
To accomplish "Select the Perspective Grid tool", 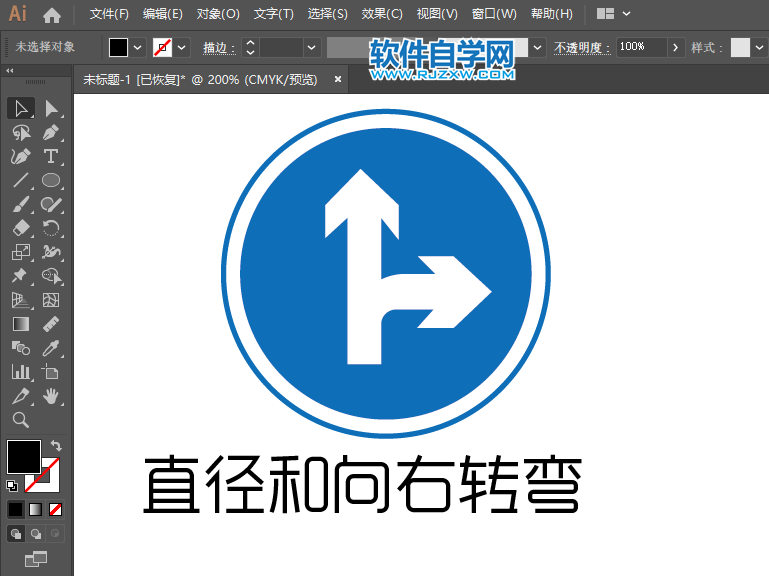I will [x=21, y=300].
